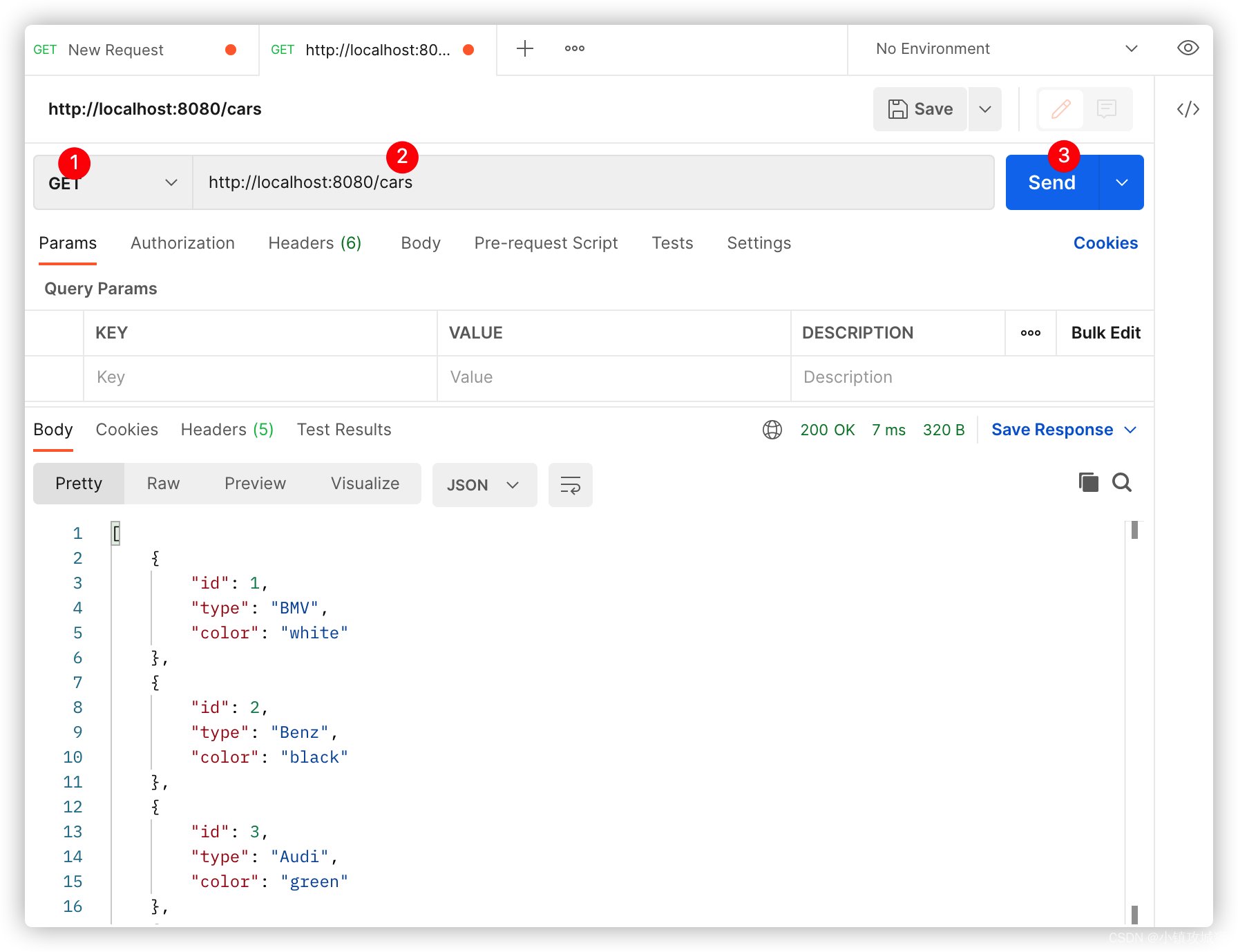Open the JSON format dropdown
Viewport: 1238px width, 952px height.
[x=484, y=485]
